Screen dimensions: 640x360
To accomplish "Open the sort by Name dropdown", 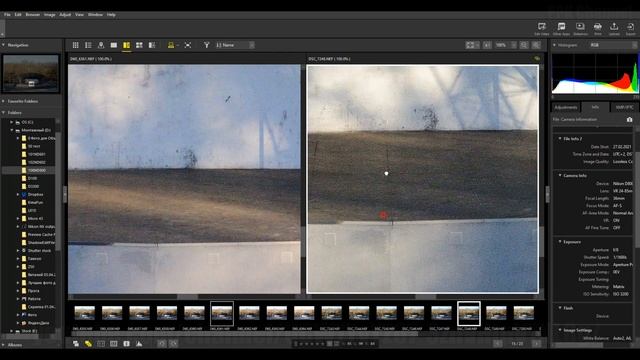I will [235, 45].
